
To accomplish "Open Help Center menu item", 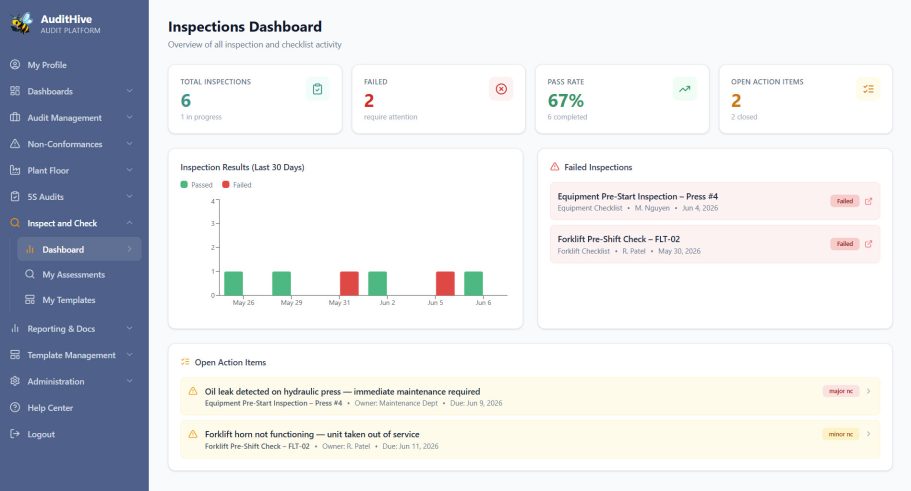I will 74,407.
